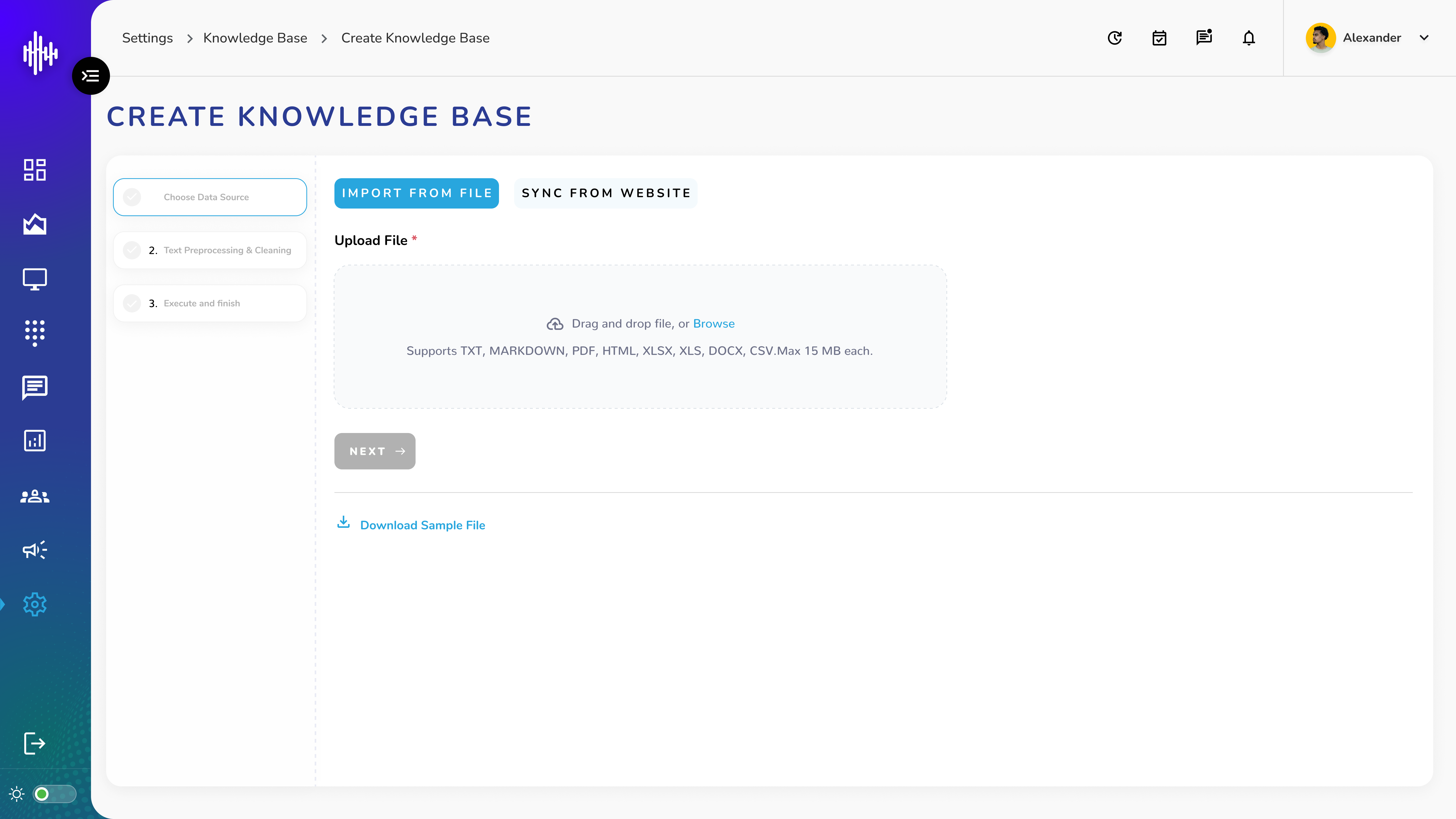
Task: Click the file upload drop zone
Action: click(640, 337)
